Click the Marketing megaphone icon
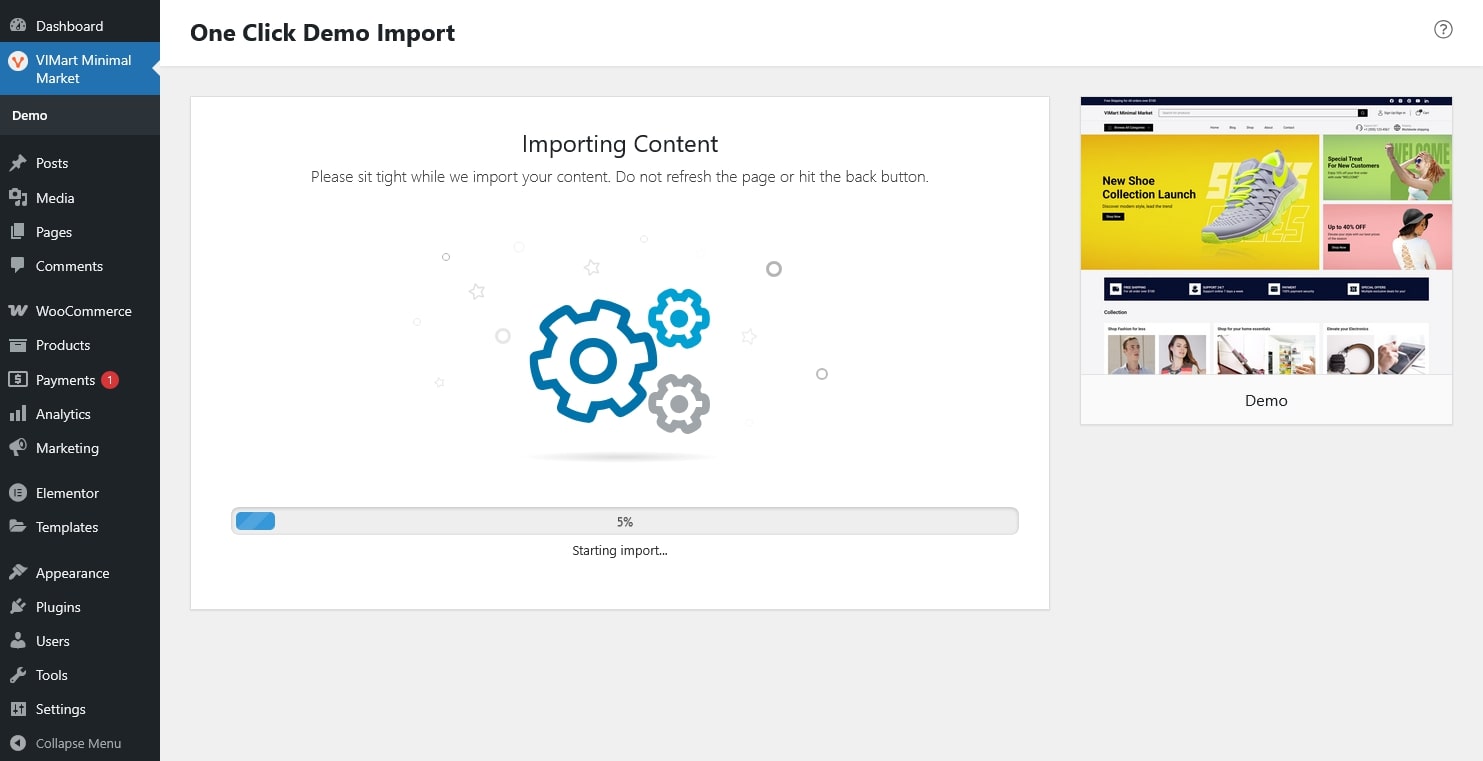The height and width of the screenshot is (761, 1483). [x=17, y=448]
